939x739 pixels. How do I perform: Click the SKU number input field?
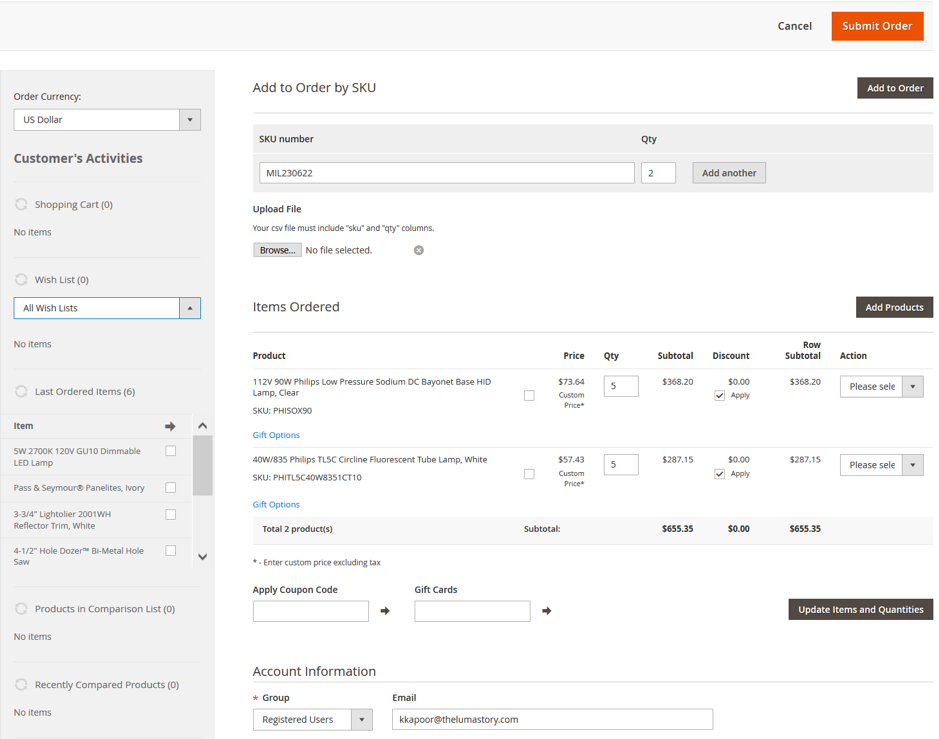[447, 173]
